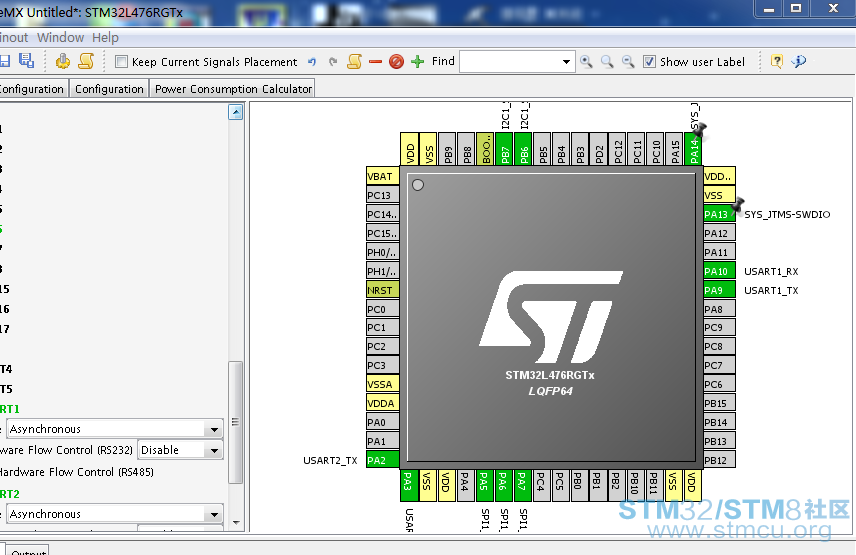Click the pushpin on pin PA14
The height and width of the screenshot is (555, 856).
(700, 130)
